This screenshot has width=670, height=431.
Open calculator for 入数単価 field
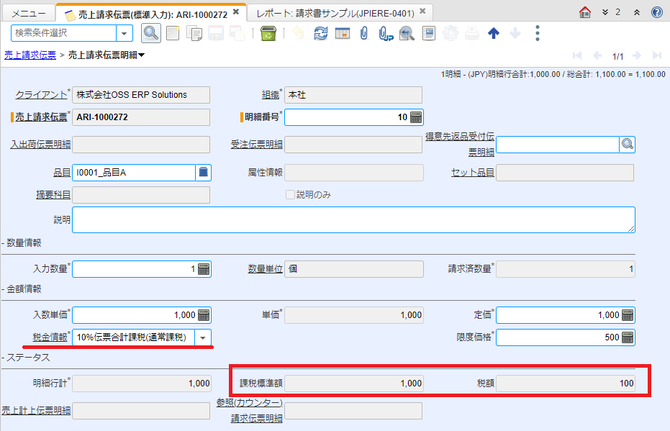(204, 315)
